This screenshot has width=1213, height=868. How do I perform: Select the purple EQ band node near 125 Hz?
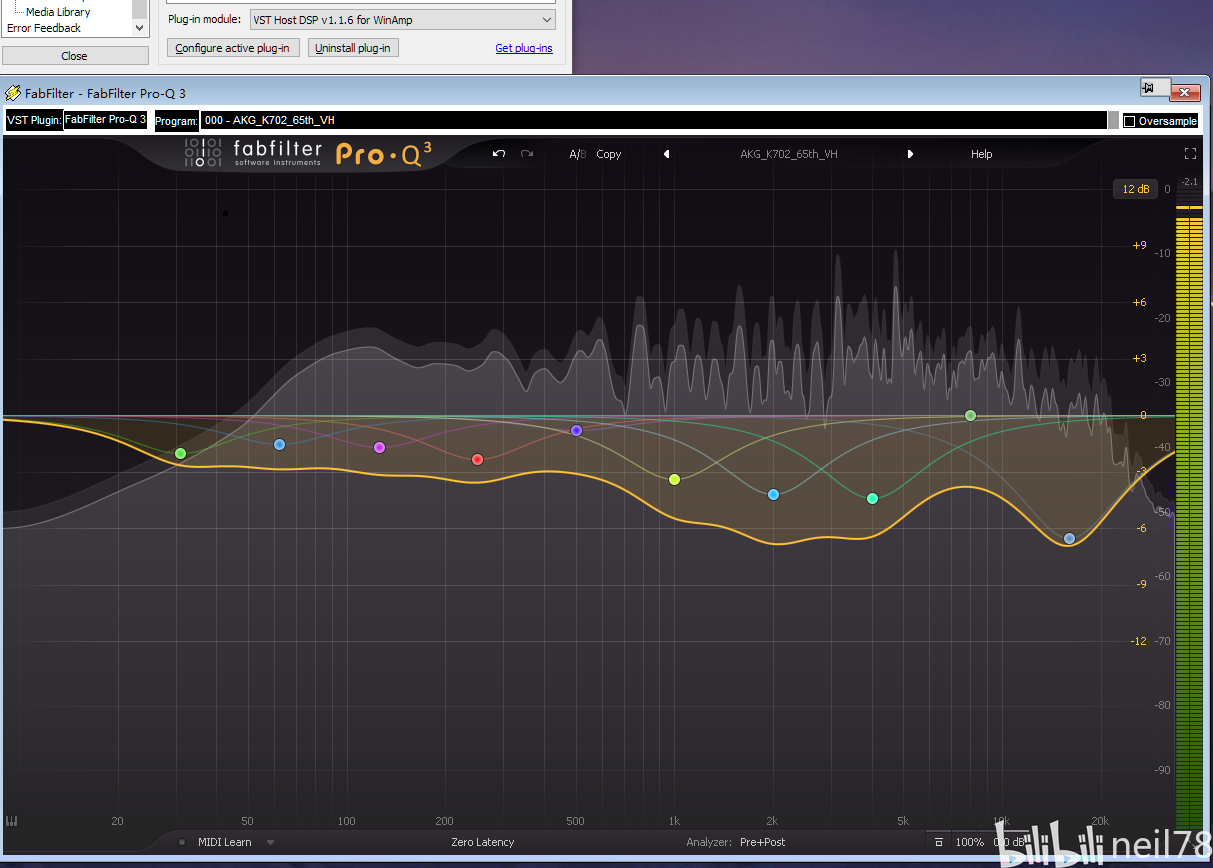[379, 448]
